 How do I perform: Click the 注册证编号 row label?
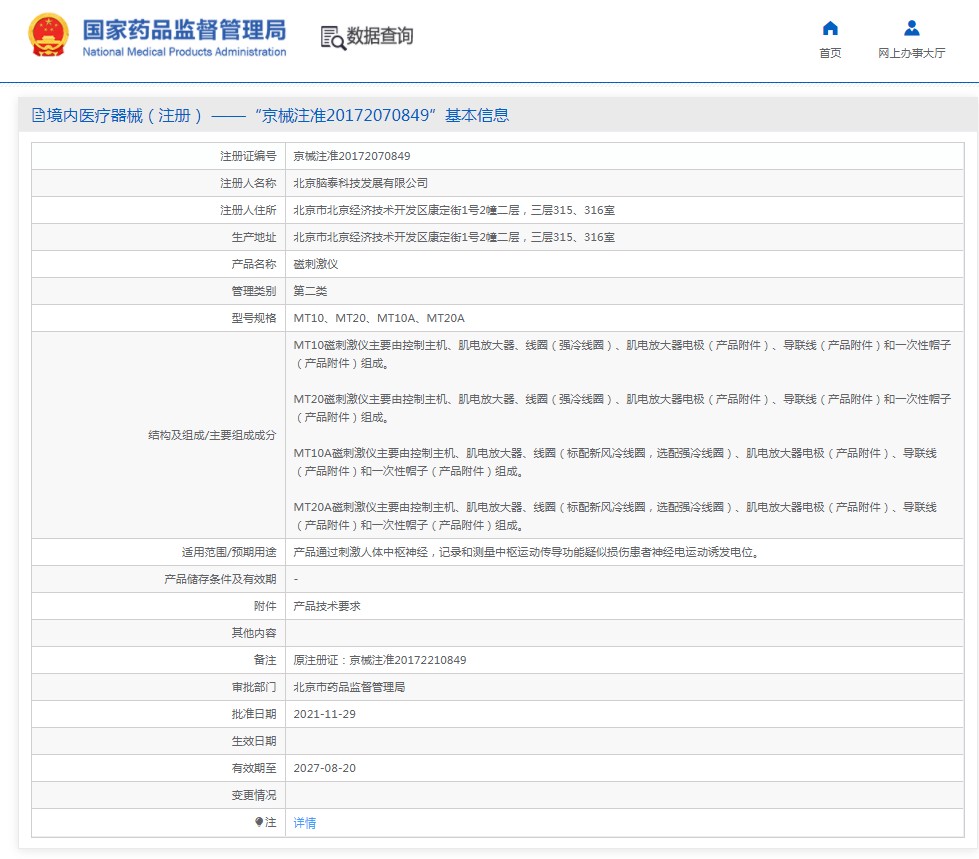pyautogui.click(x=248, y=156)
